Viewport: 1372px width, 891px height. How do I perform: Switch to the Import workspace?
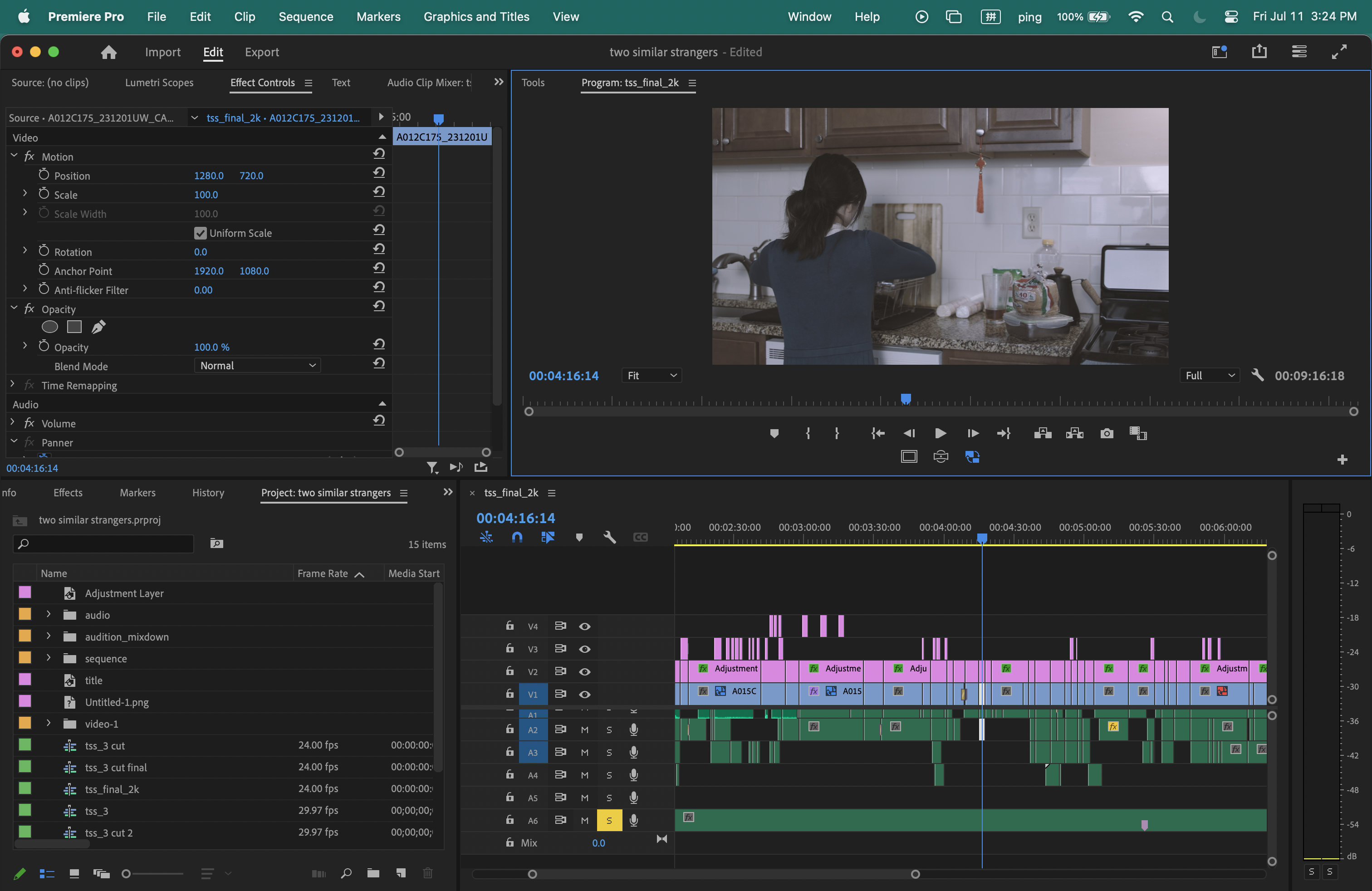click(x=162, y=53)
